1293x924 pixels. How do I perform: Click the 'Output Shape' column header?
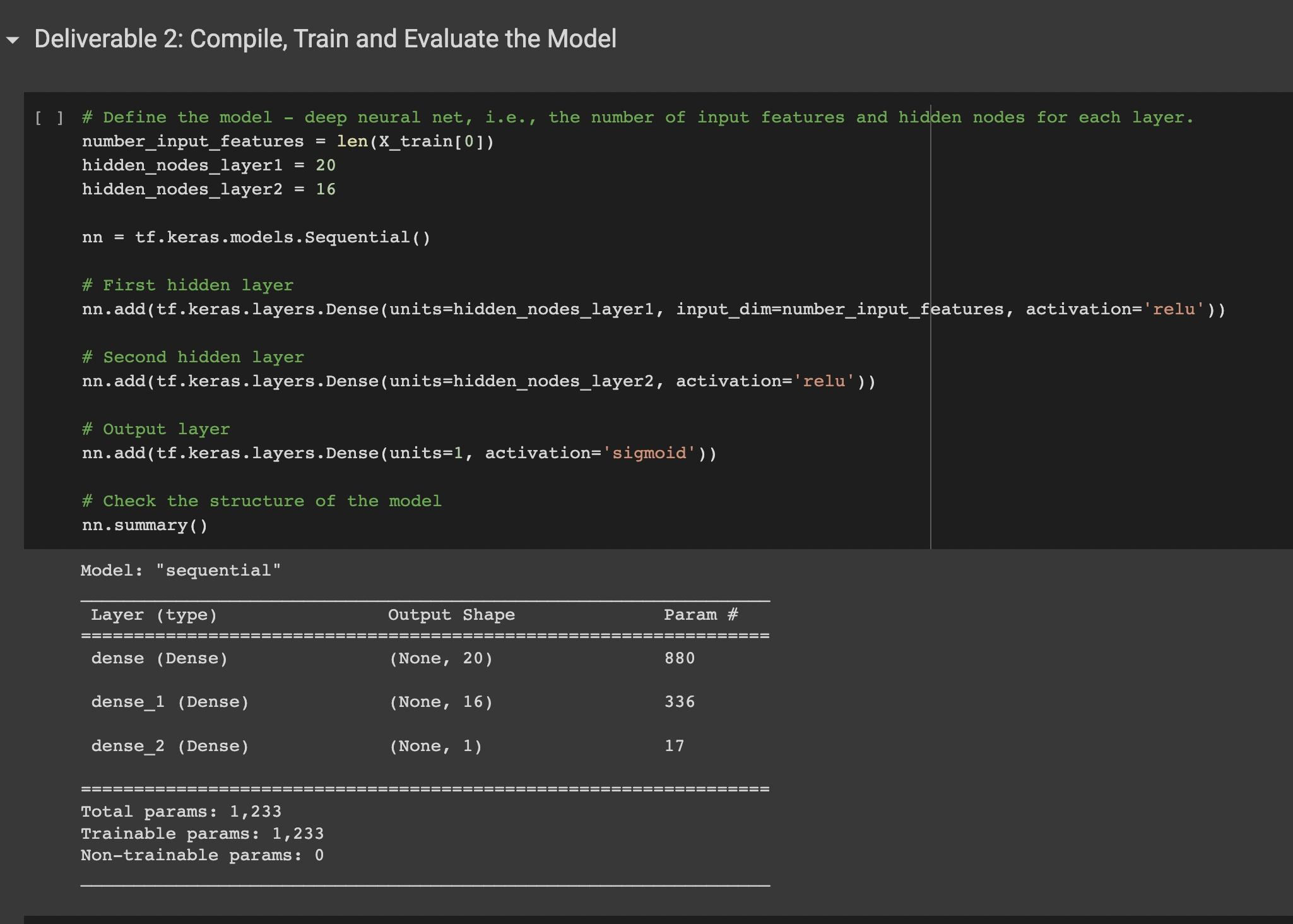tap(451, 615)
